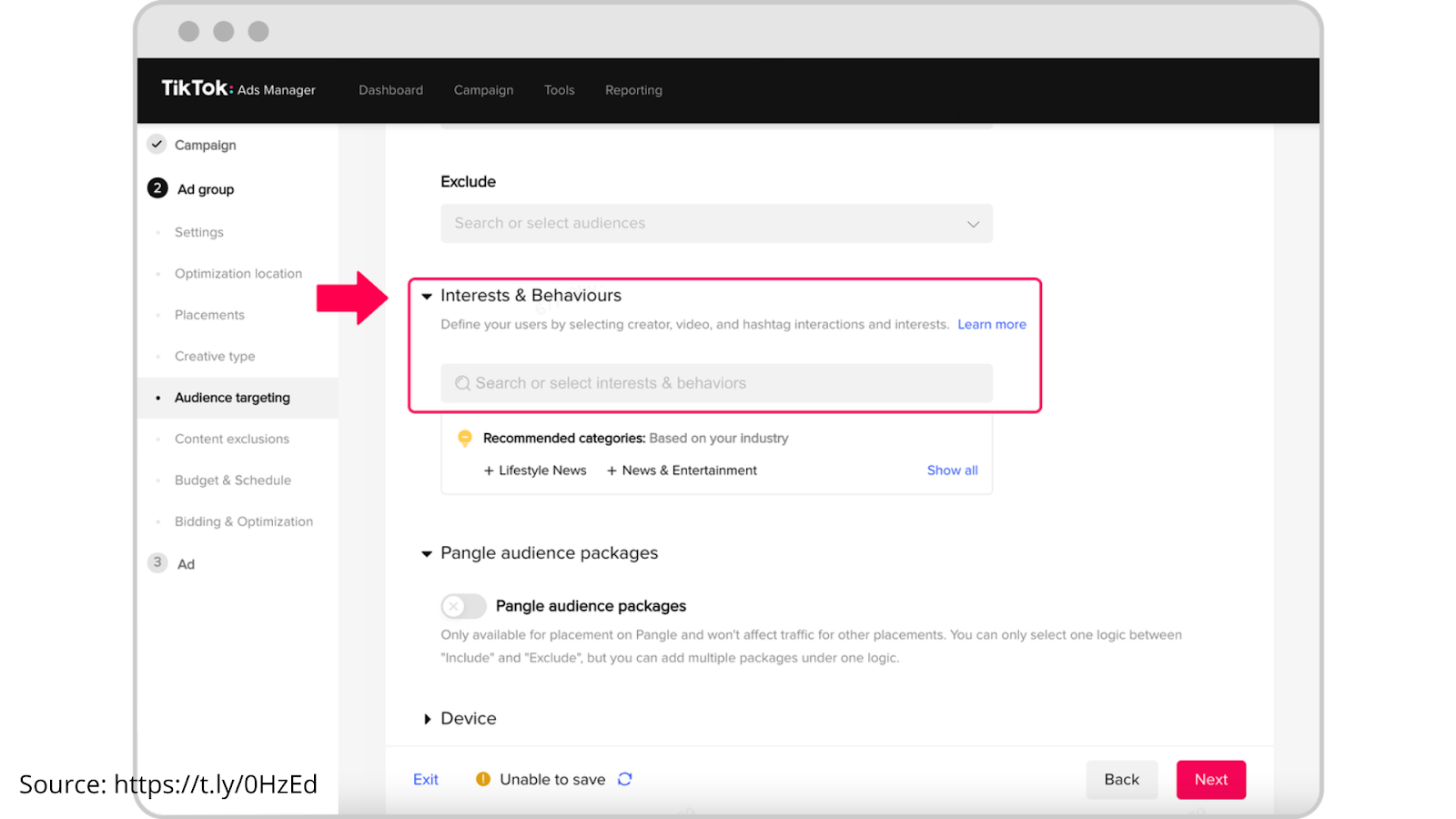Screen dimensions: 1456x819
Task: Go to Budget & Schedule in sidebar
Action: click(233, 480)
